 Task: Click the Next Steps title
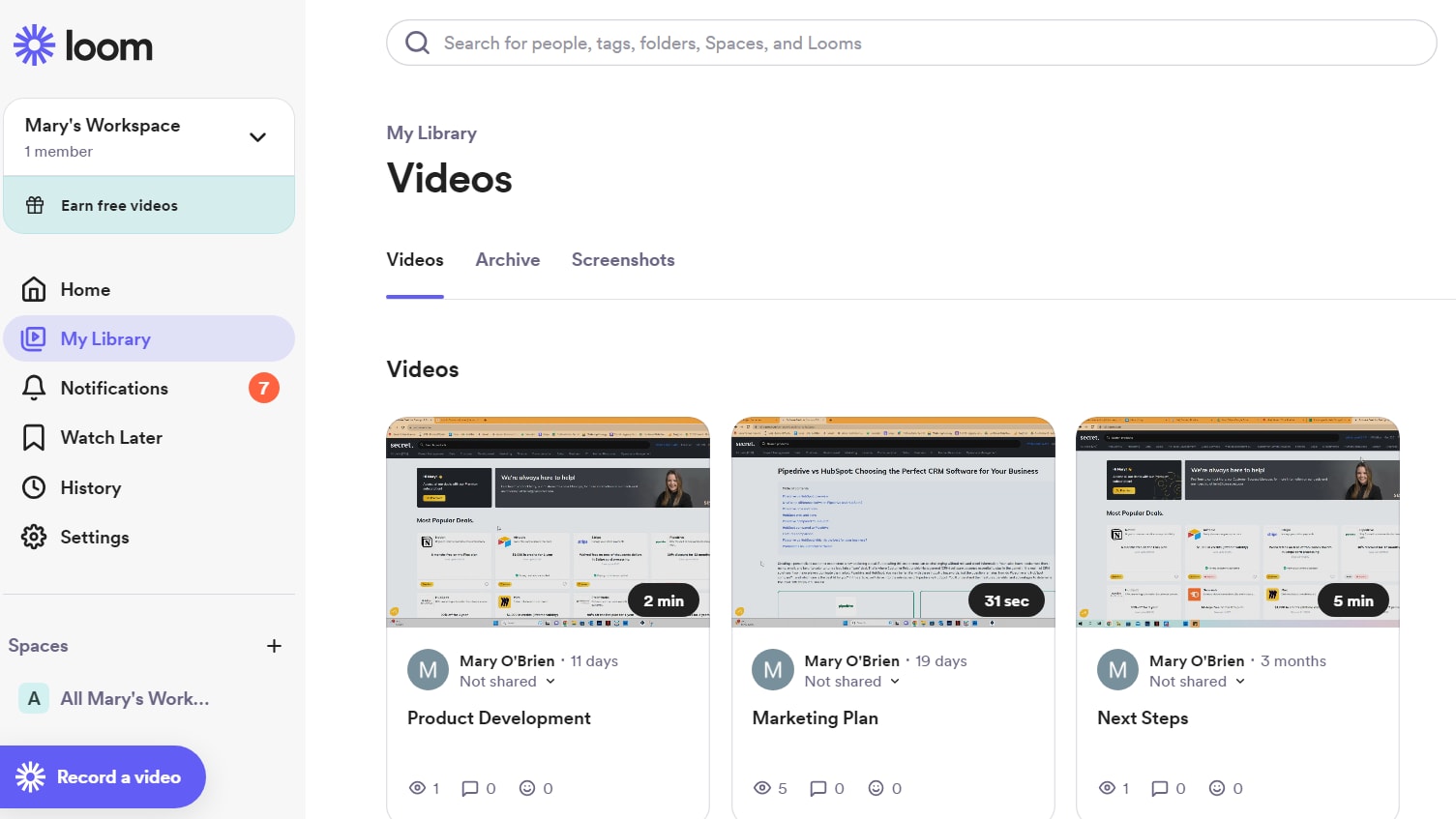pyautogui.click(x=1143, y=717)
